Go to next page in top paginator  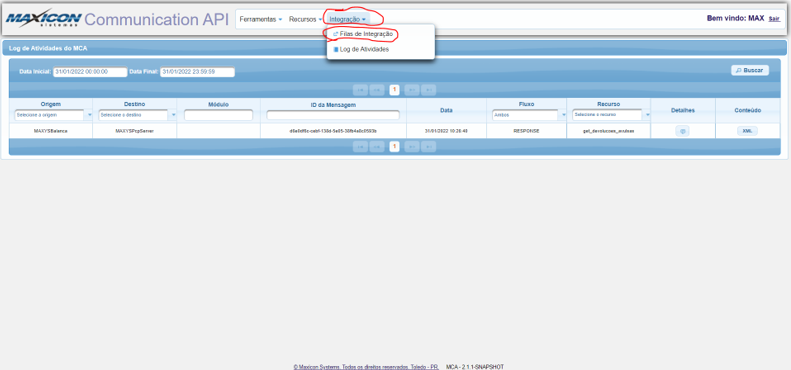[x=412, y=90]
